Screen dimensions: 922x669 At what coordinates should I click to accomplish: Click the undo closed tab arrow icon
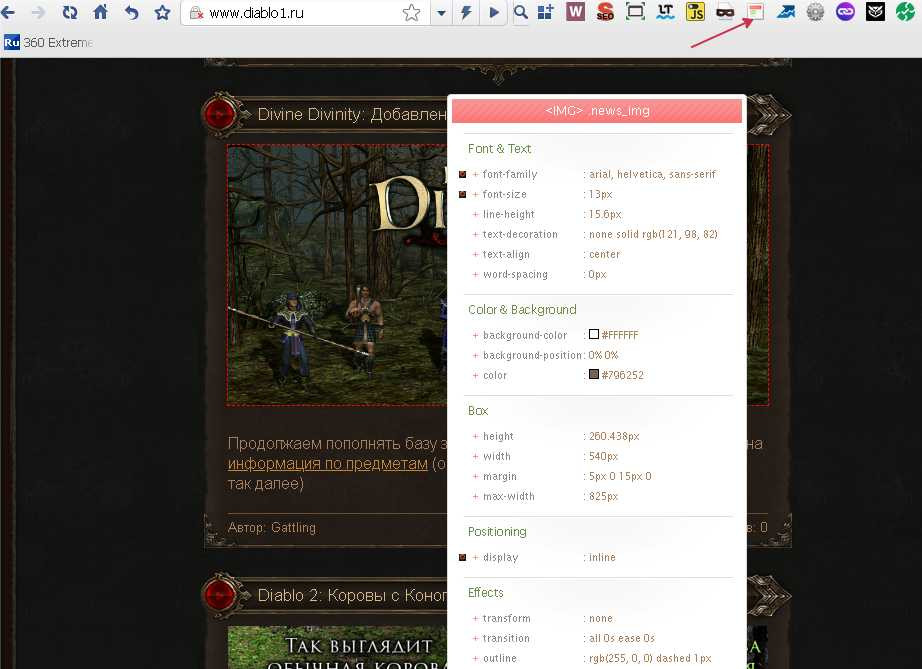point(131,12)
